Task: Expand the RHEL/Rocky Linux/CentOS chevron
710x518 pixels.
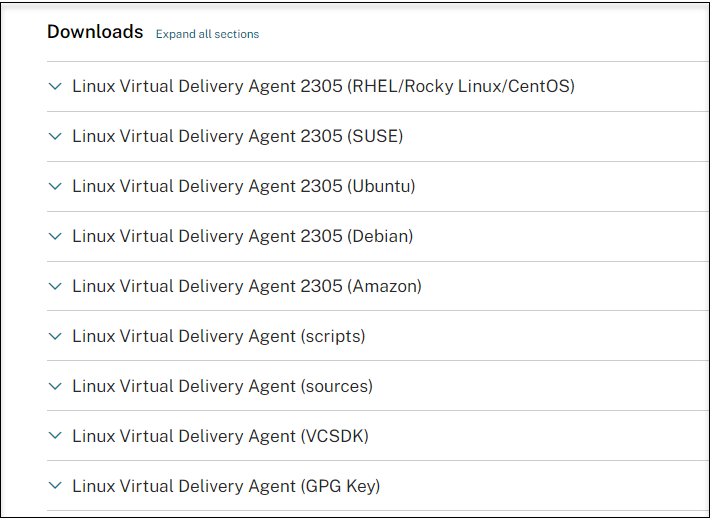Action: [55, 86]
